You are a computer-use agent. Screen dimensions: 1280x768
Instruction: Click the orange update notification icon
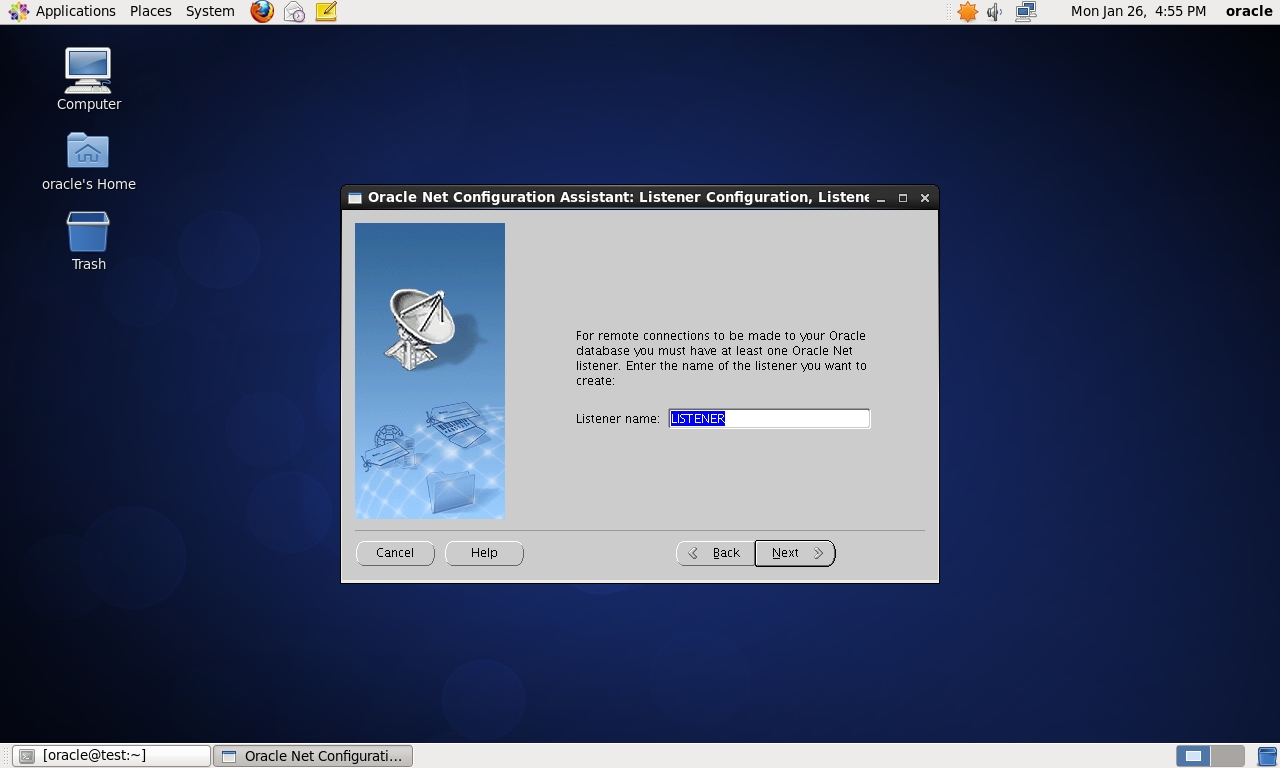point(967,12)
